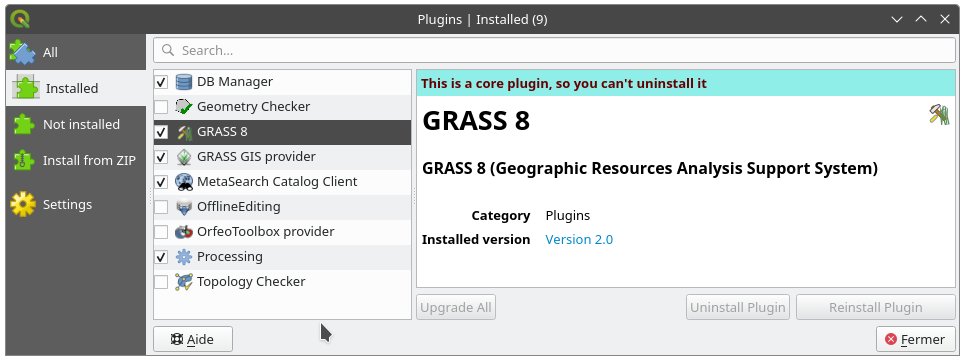
Task: Open the Version 2.0 link
Action: tap(579, 239)
